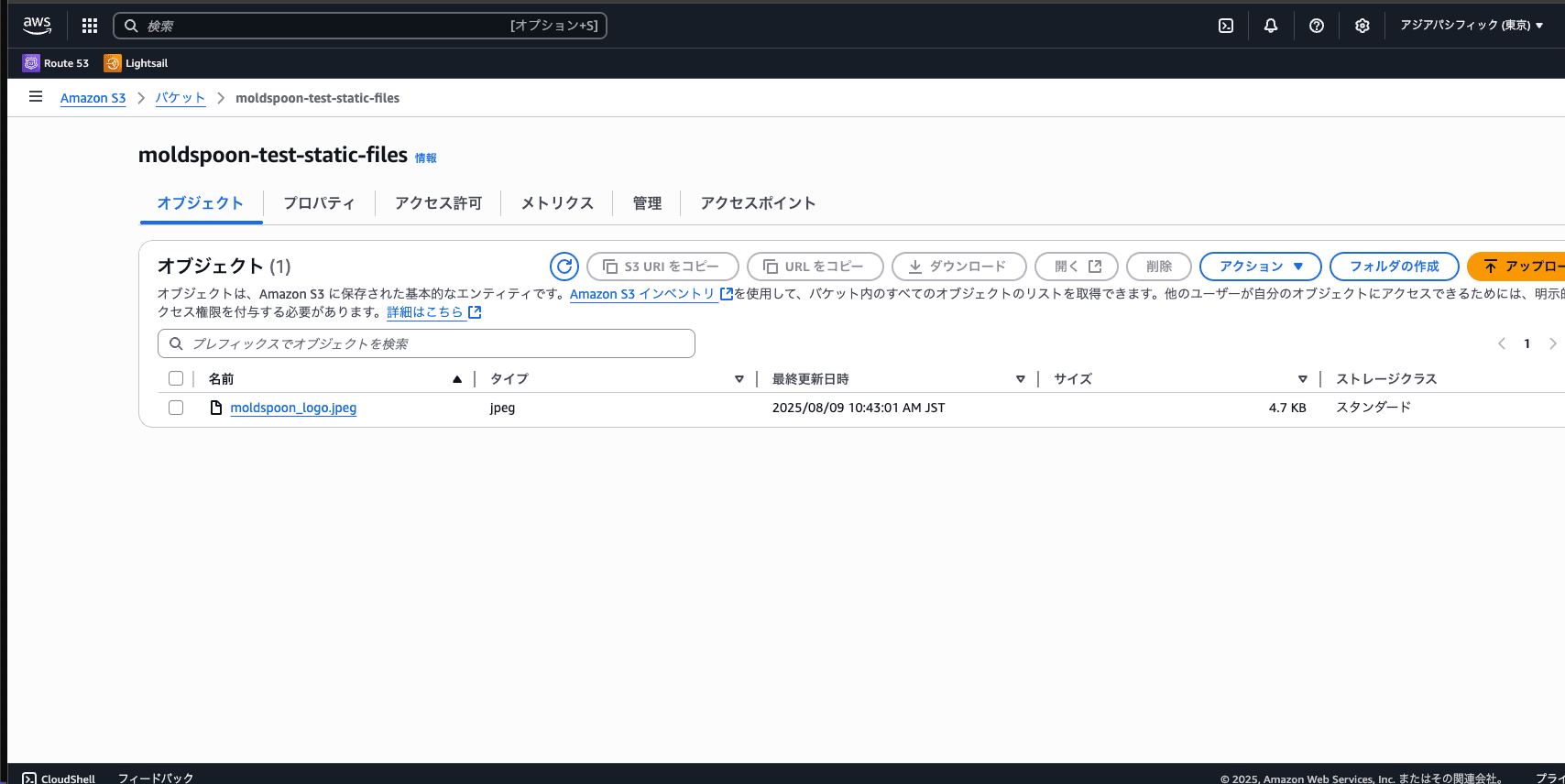Open フィードバック in the footer

(156, 779)
